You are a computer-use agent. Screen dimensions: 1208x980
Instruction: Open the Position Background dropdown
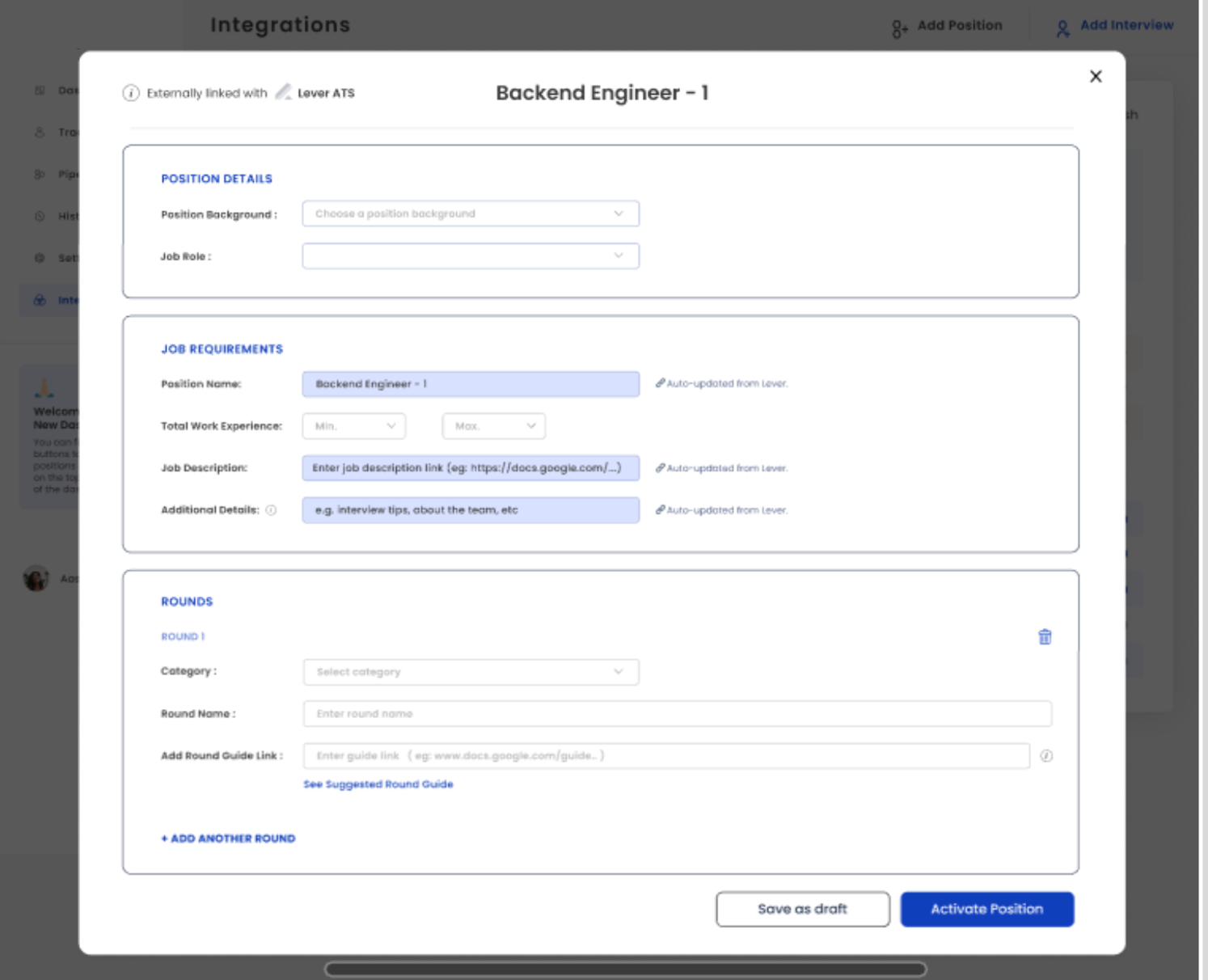pyautogui.click(x=471, y=213)
